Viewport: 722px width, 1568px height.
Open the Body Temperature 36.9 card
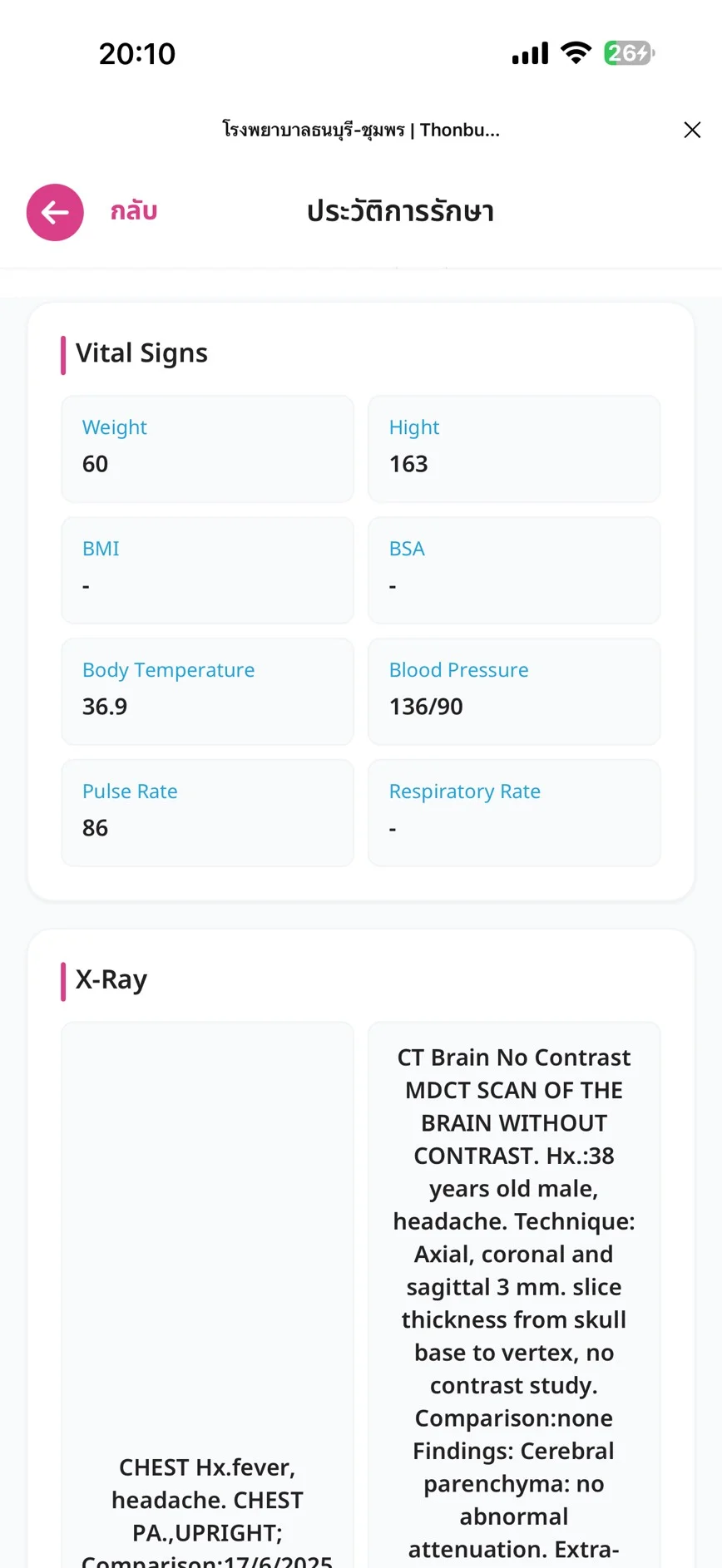click(x=207, y=692)
